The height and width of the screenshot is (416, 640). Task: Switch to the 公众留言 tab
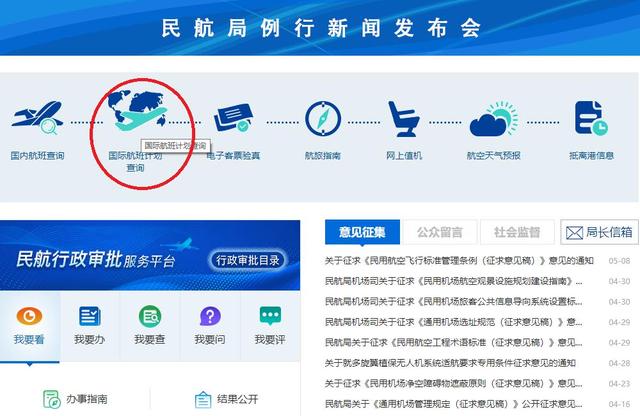pyautogui.click(x=440, y=232)
